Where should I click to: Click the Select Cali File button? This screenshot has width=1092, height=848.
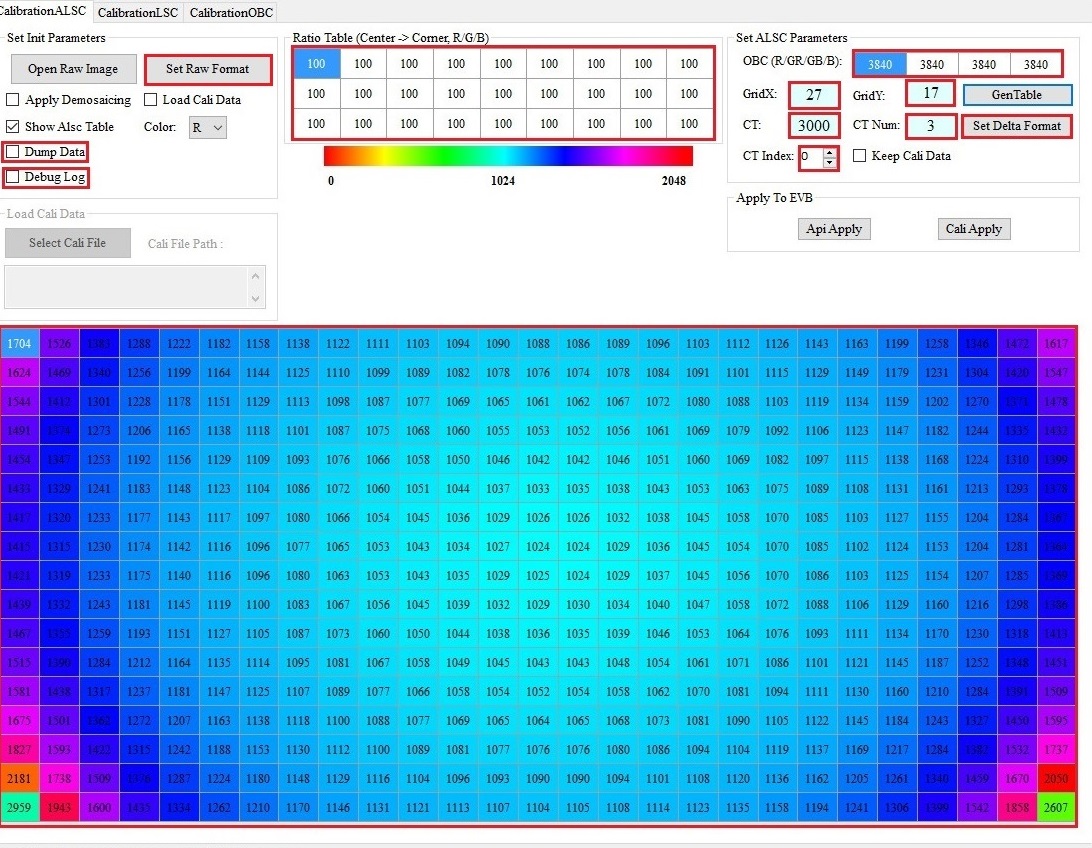(67, 242)
